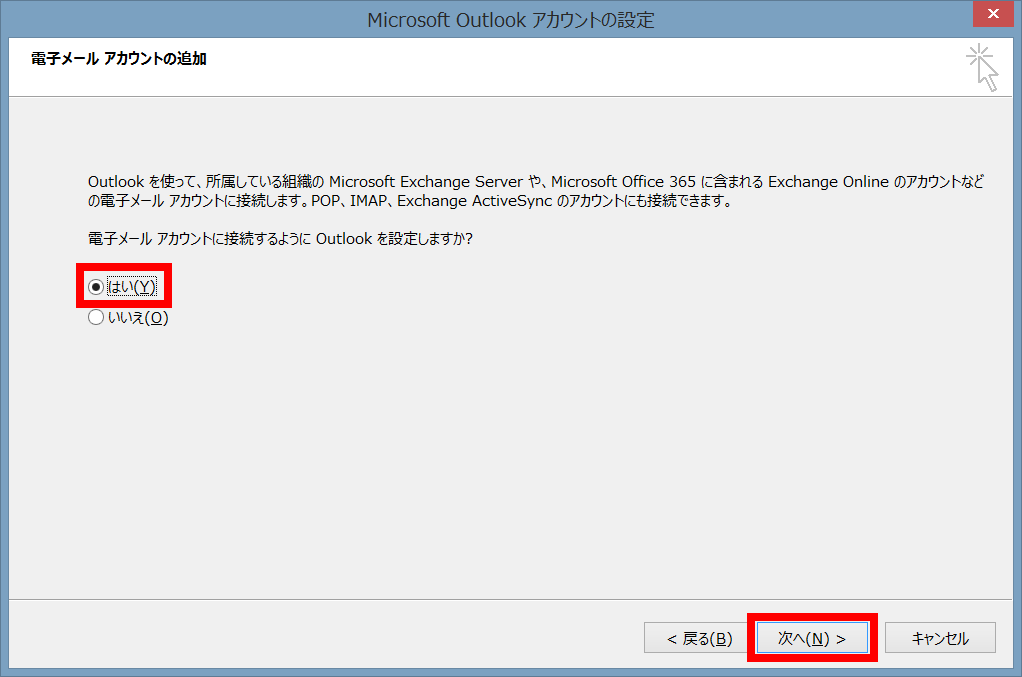The width and height of the screenshot is (1022, 677).
Task: Click the 次へ(N) > button
Action: pyautogui.click(x=812, y=638)
